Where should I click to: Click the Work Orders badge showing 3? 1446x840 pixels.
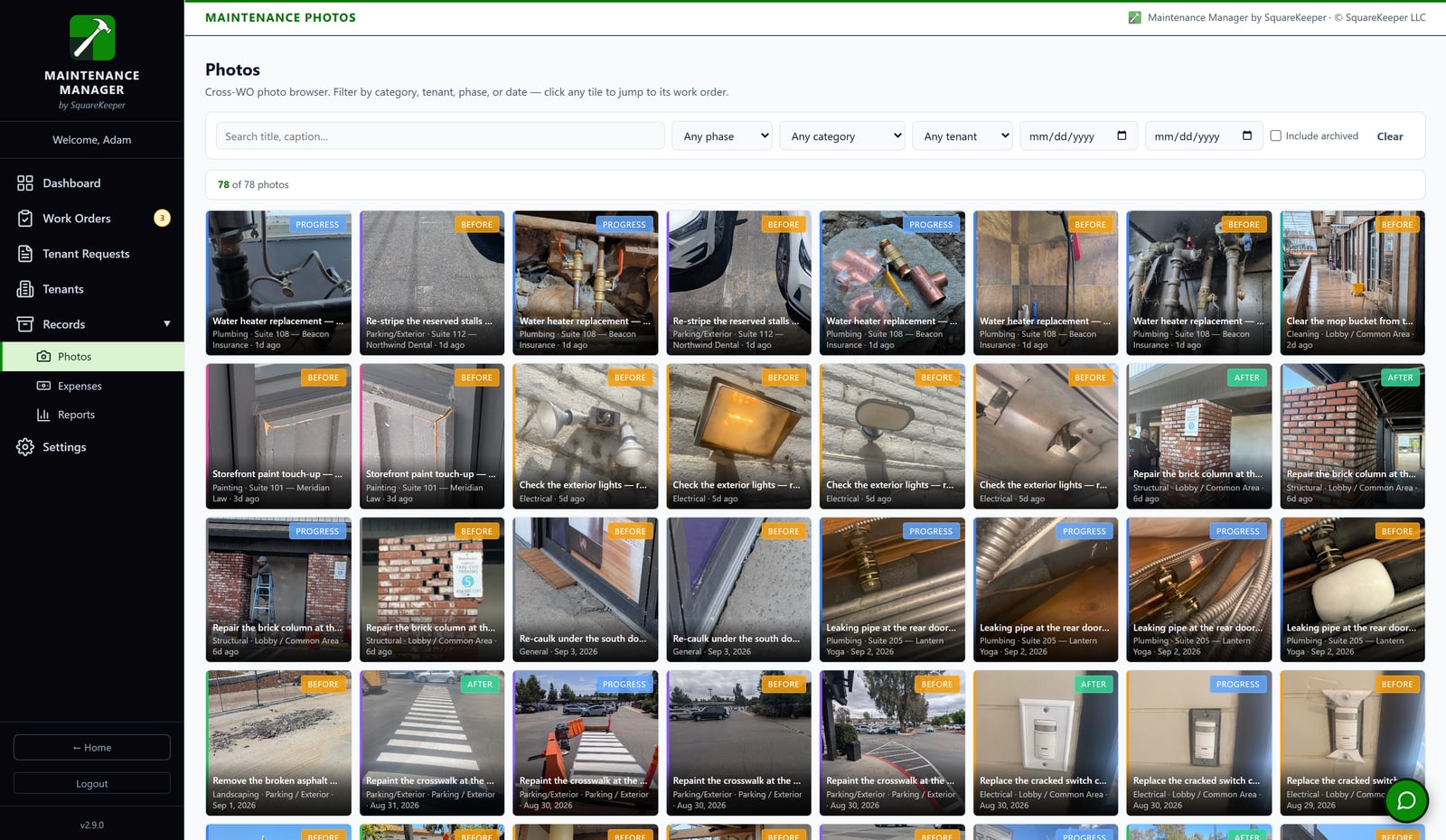point(162,218)
